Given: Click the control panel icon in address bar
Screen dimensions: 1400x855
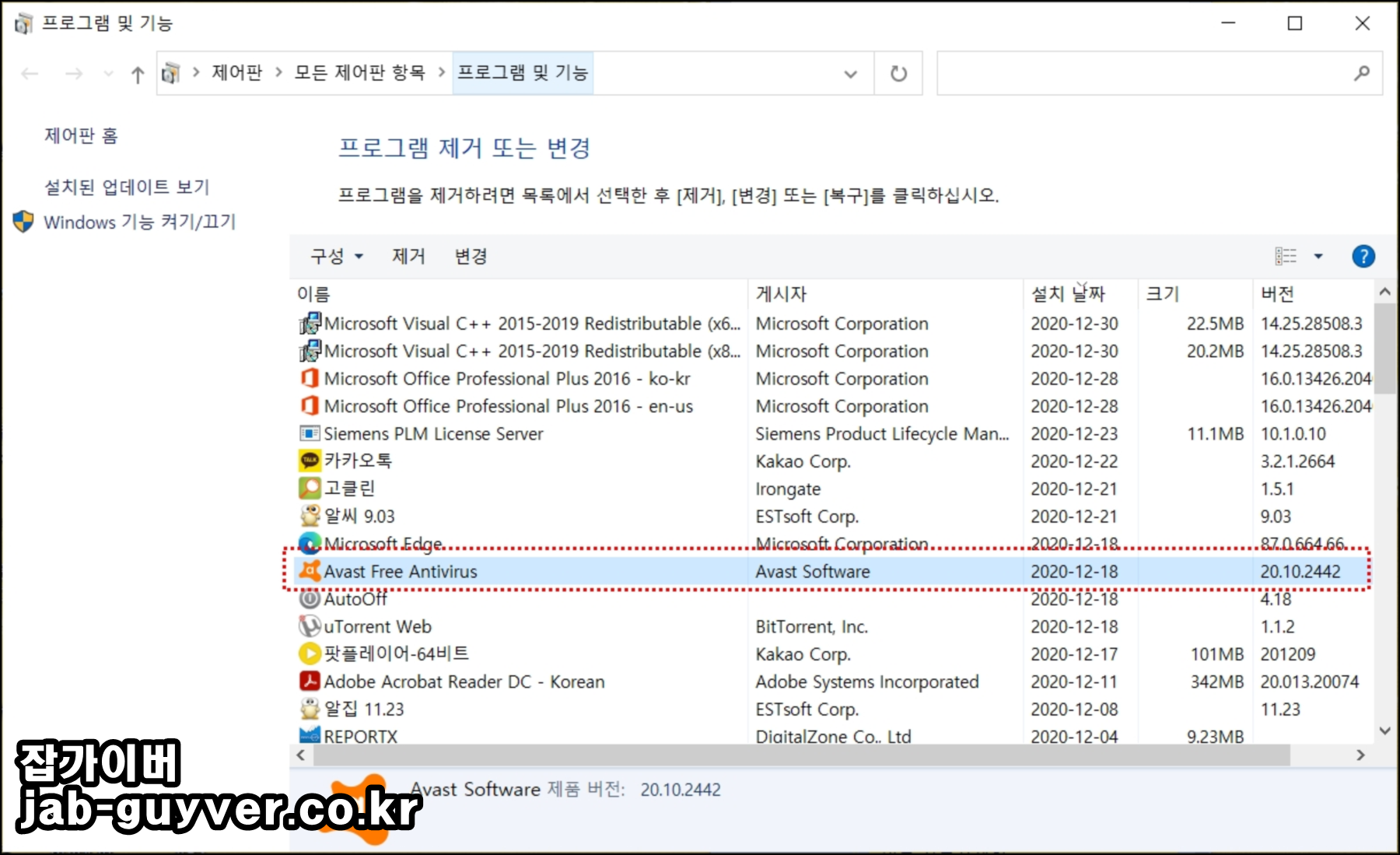Looking at the screenshot, I should 171,73.
